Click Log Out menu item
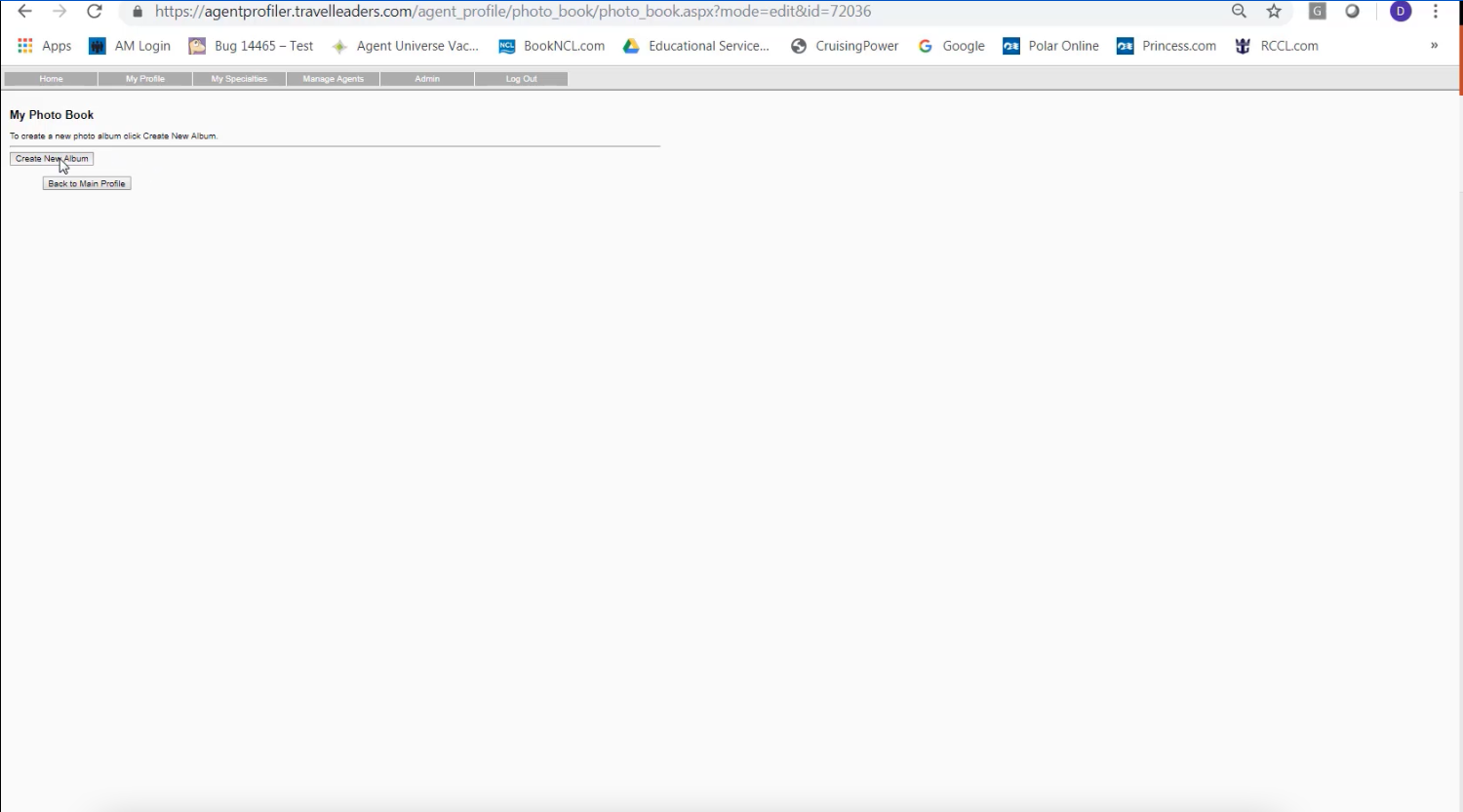This screenshot has width=1463, height=812. [521, 79]
